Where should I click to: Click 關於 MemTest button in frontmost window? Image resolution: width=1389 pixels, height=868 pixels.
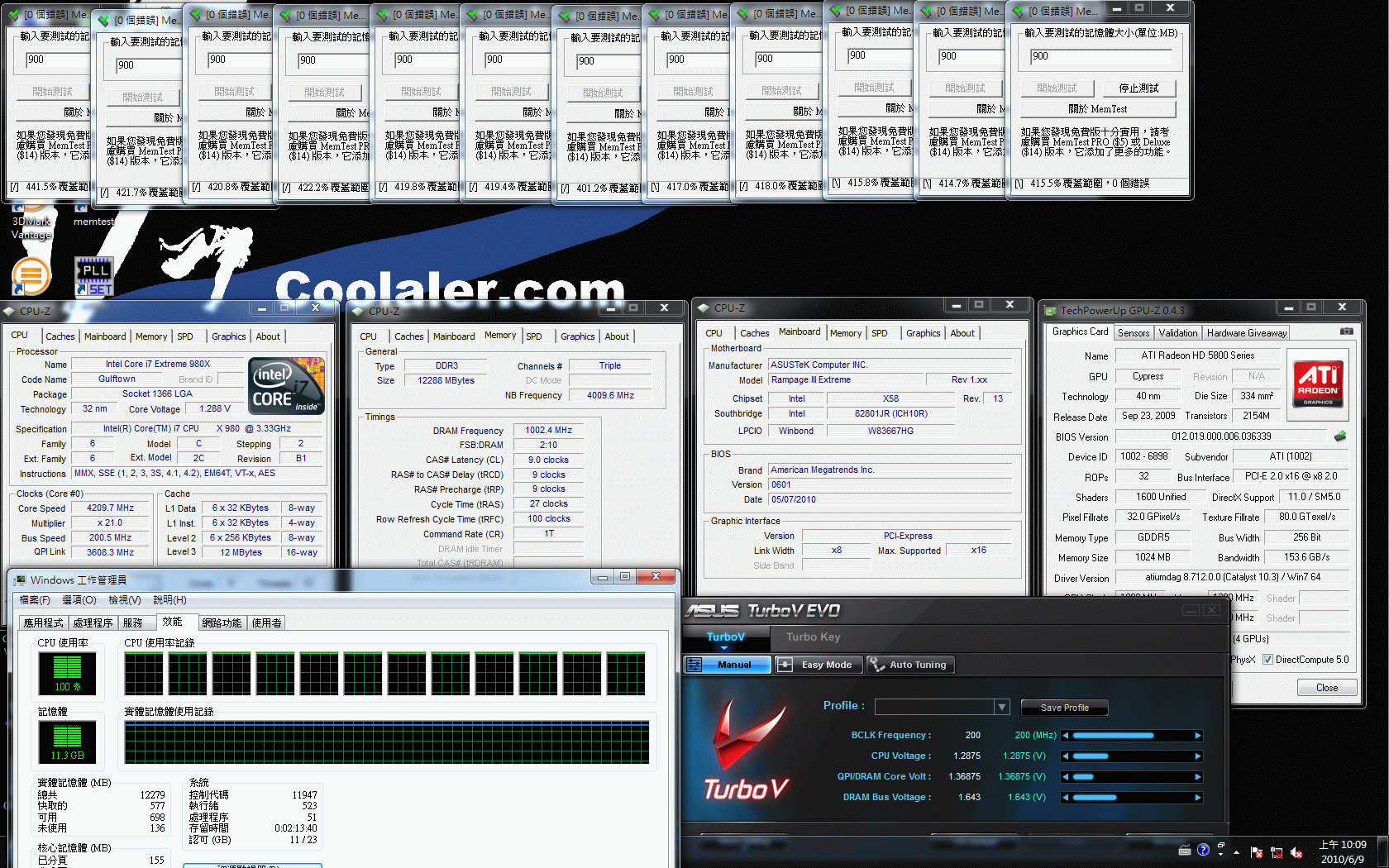click(x=1098, y=109)
